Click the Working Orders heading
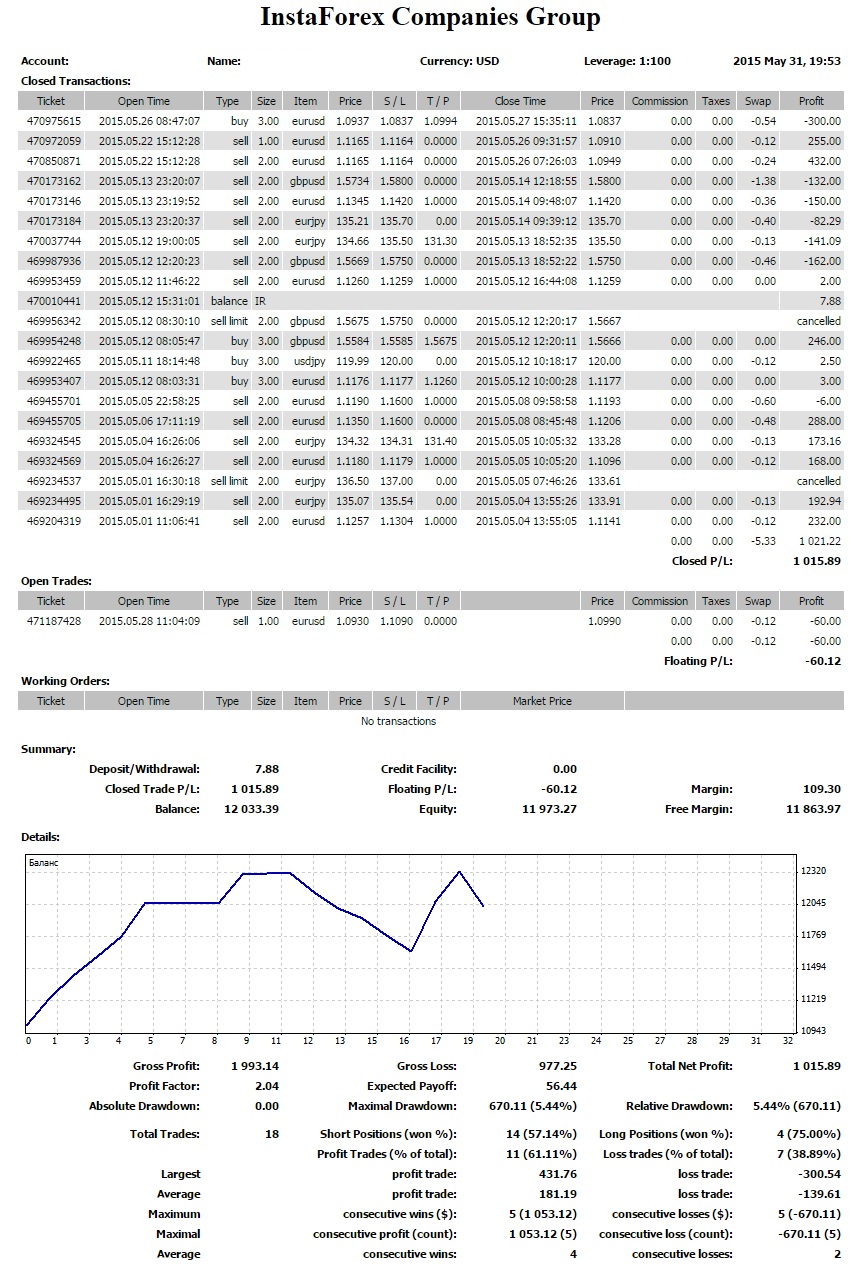The image size is (865, 1276). (x=65, y=681)
